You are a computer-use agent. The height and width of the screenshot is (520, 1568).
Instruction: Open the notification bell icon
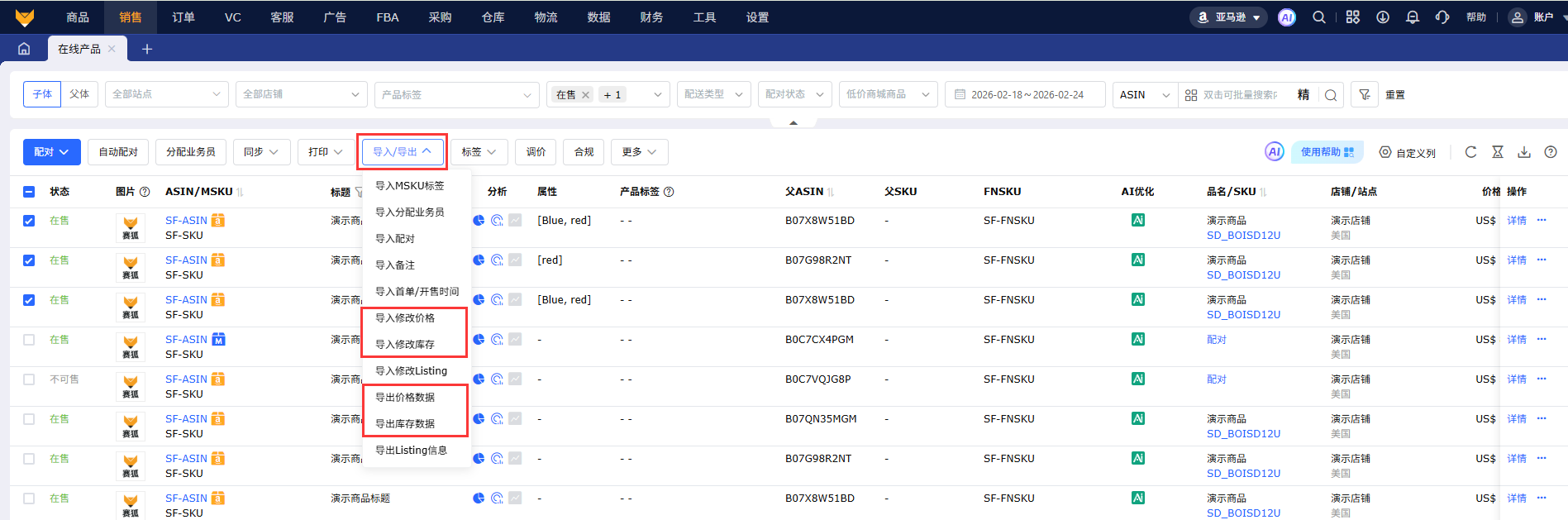click(1413, 17)
